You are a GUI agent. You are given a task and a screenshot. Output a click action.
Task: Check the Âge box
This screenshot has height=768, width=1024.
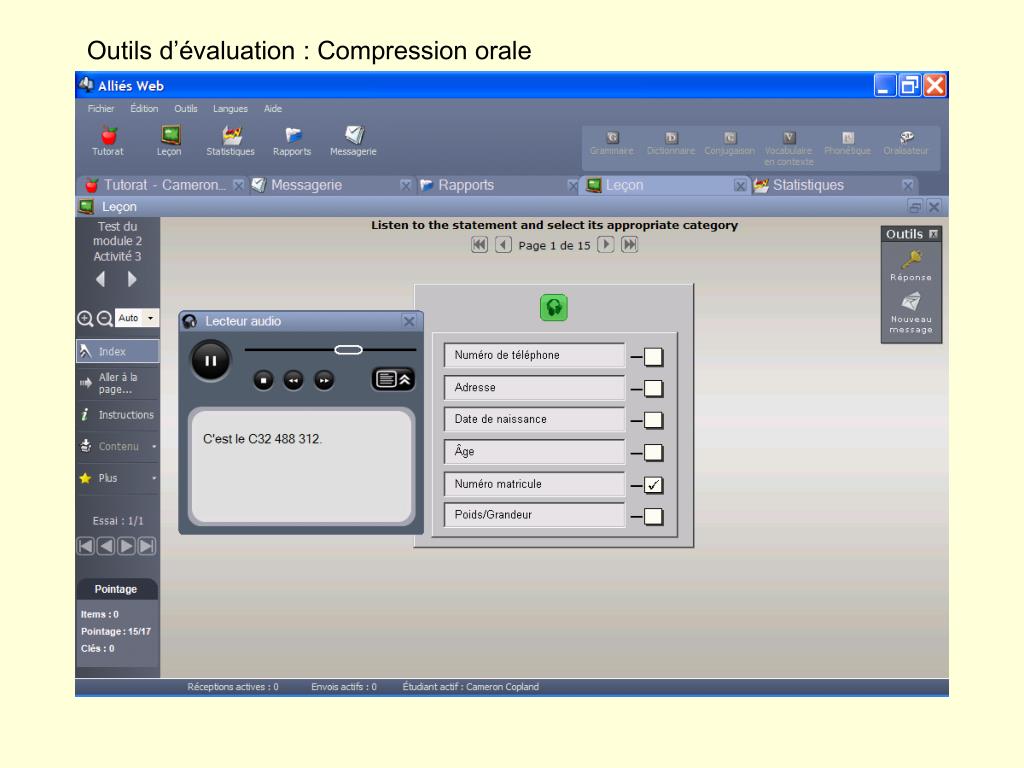[x=654, y=453]
